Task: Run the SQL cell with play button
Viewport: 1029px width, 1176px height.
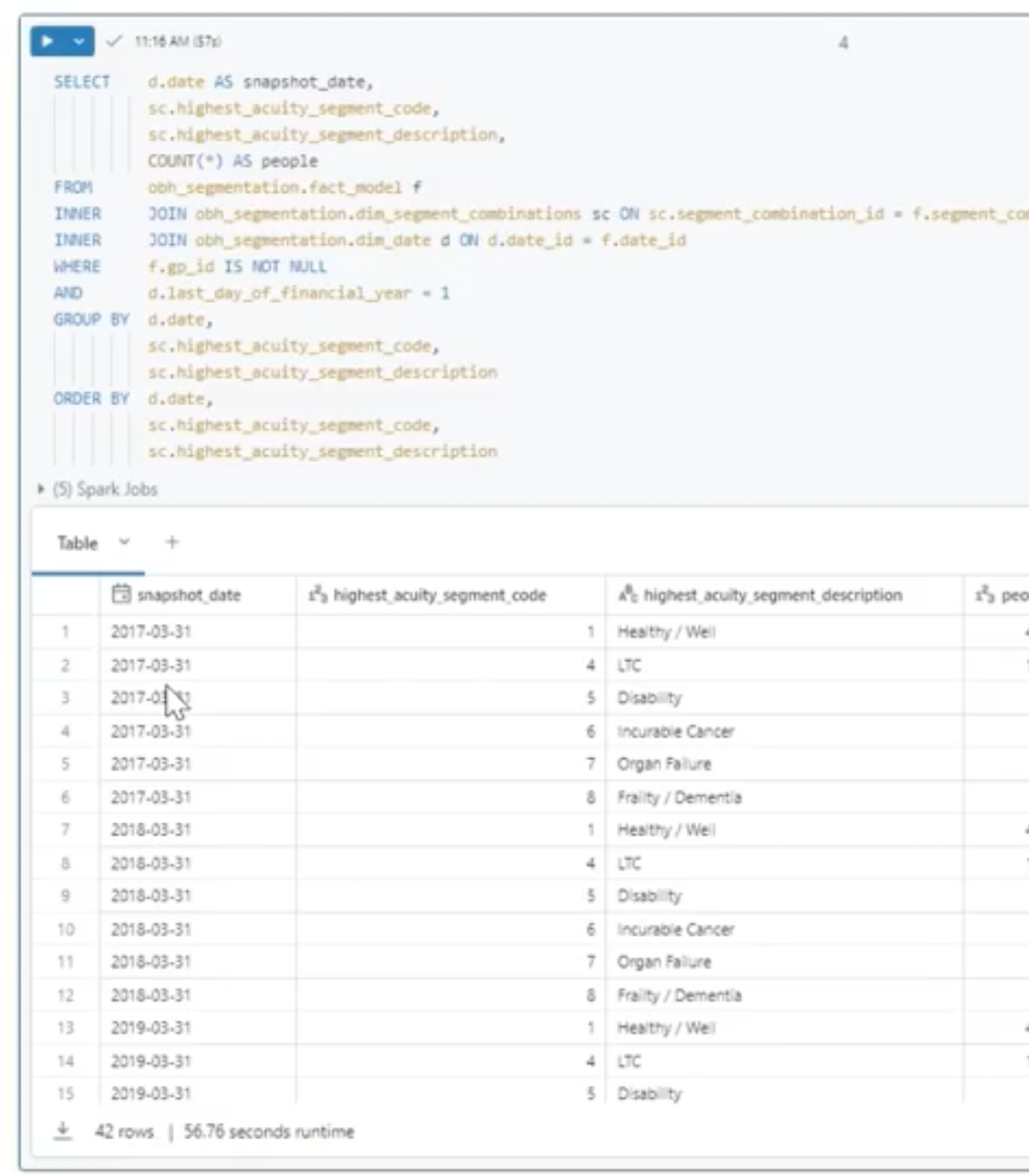Action: coord(48,41)
